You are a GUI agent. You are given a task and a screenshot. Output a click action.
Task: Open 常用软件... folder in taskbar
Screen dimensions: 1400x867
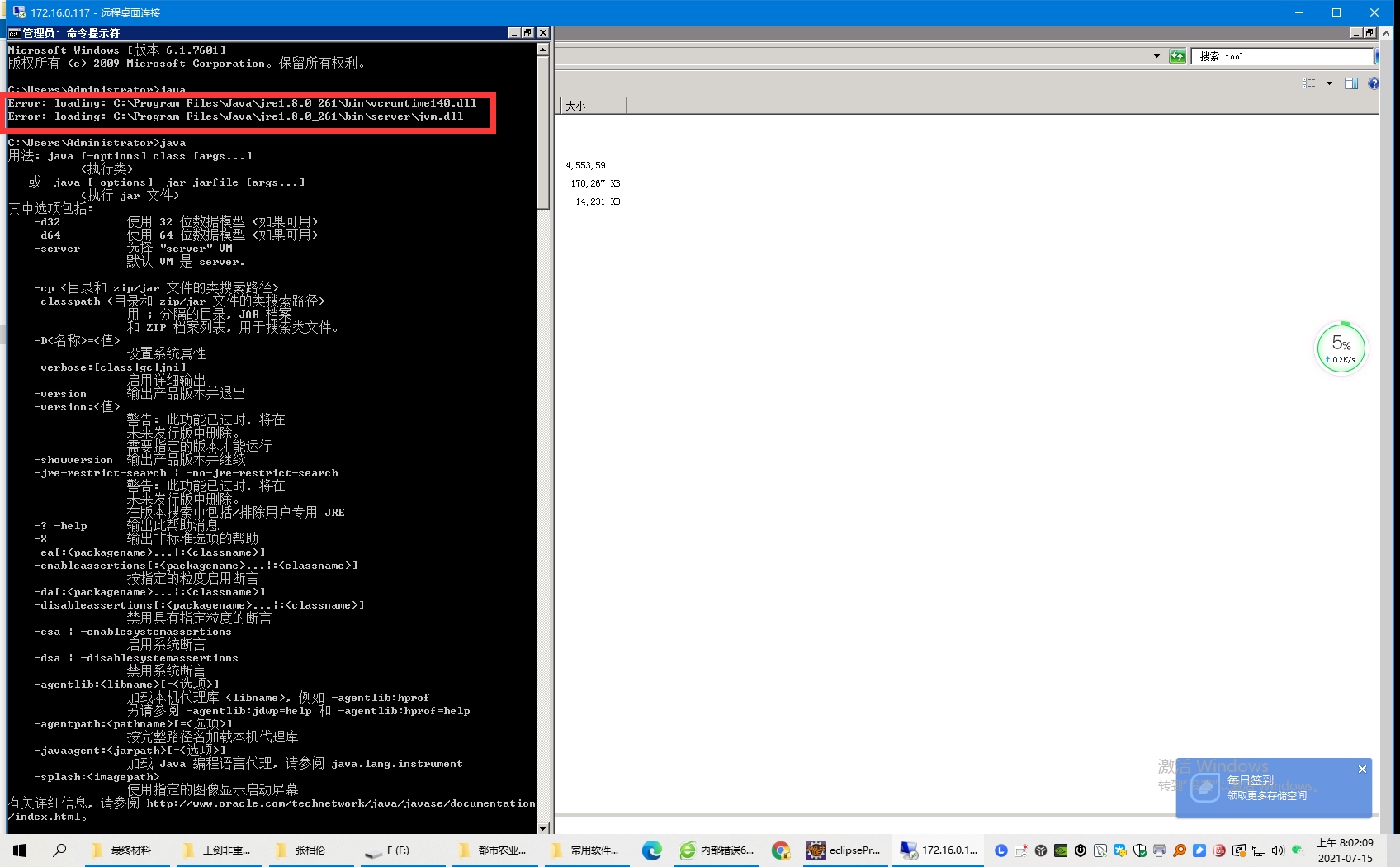(586, 850)
